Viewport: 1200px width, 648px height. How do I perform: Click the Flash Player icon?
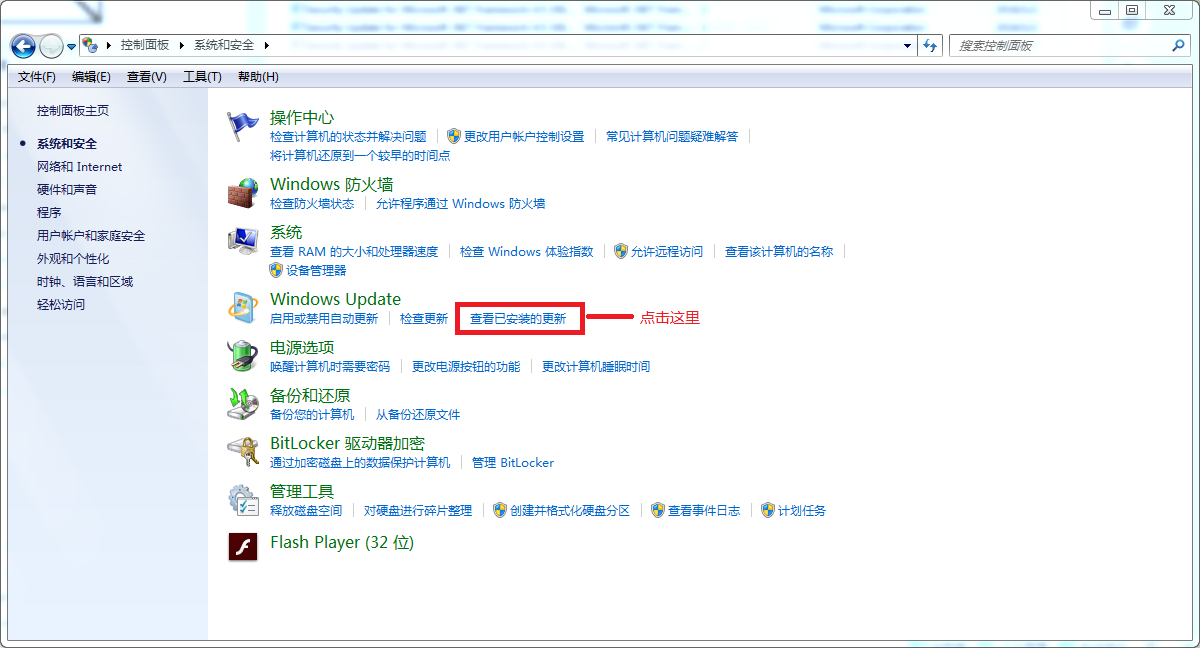(243, 546)
